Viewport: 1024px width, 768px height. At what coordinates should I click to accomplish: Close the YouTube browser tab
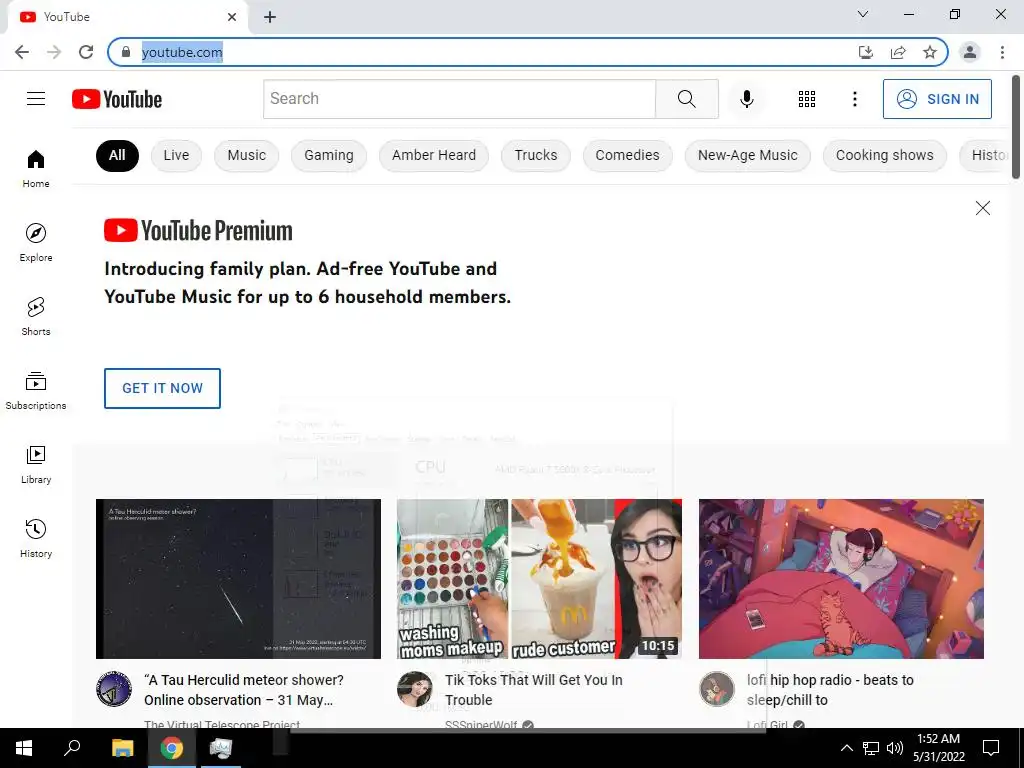(232, 17)
